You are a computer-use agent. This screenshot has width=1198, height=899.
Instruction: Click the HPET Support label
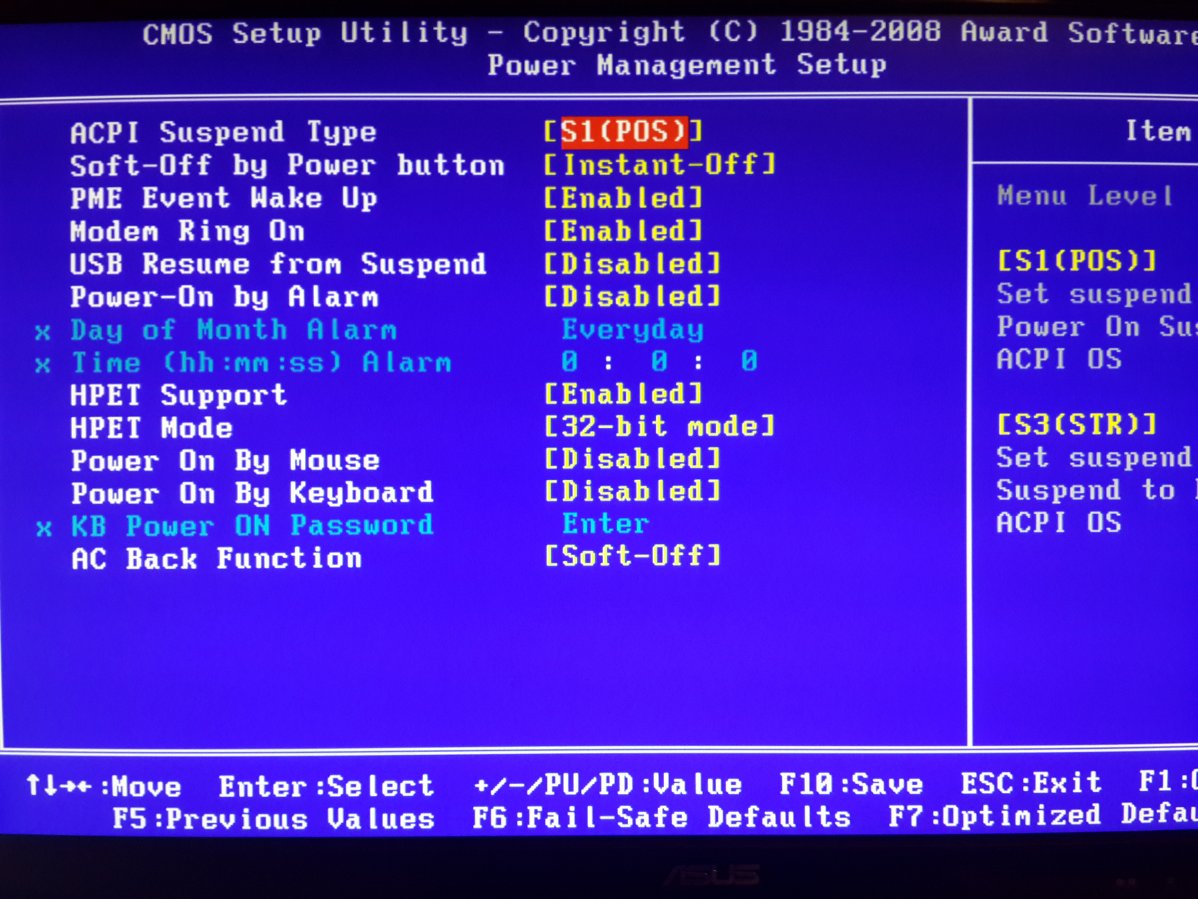pyautogui.click(x=178, y=396)
